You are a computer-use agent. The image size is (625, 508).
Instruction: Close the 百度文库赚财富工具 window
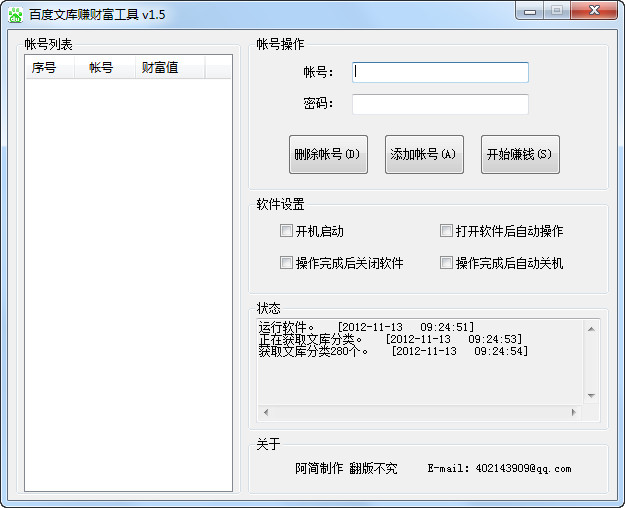point(594,11)
